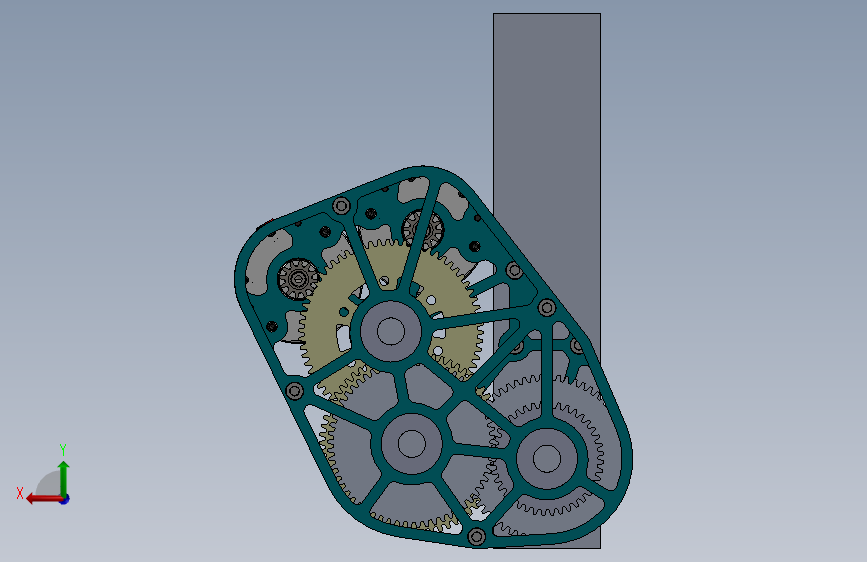This screenshot has height=562, width=867.
Task: Select the bolt at the bottom of the teal frame
Action: (x=477, y=536)
